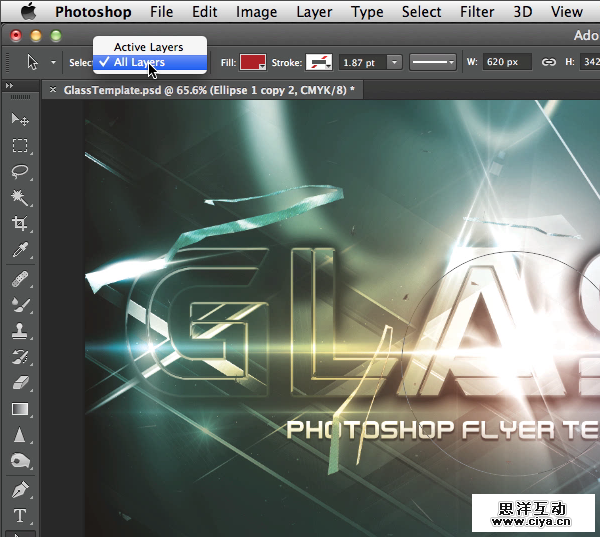Open stroke line style dropdown

tap(432, 62)
